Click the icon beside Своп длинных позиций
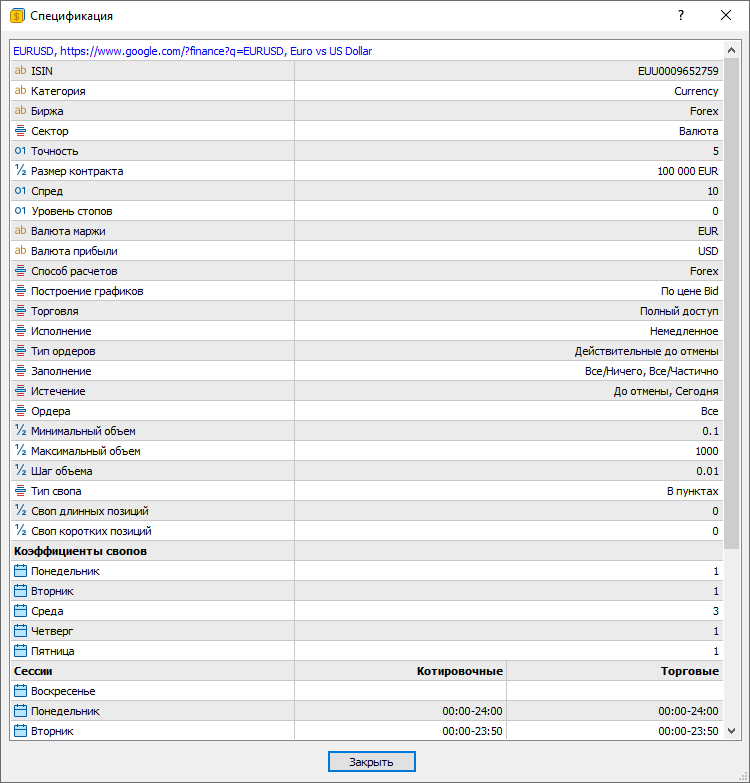 coord(20,511)
